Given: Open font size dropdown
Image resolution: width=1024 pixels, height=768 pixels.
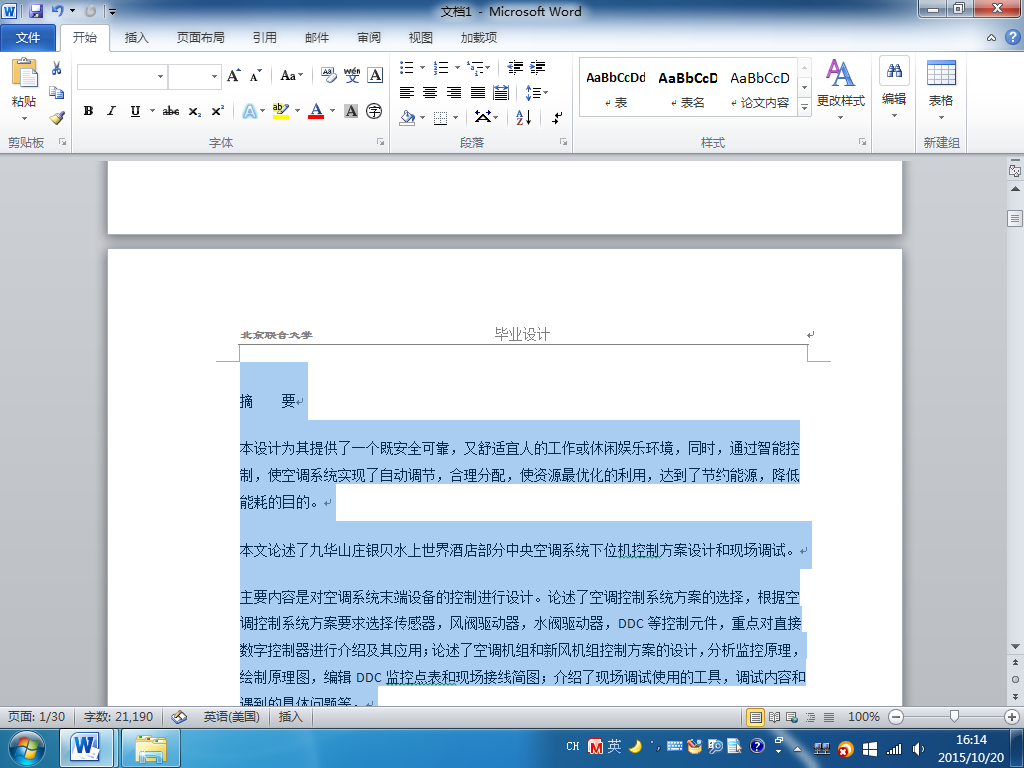Looking at the screenshot, I should (x=214, y=76).
